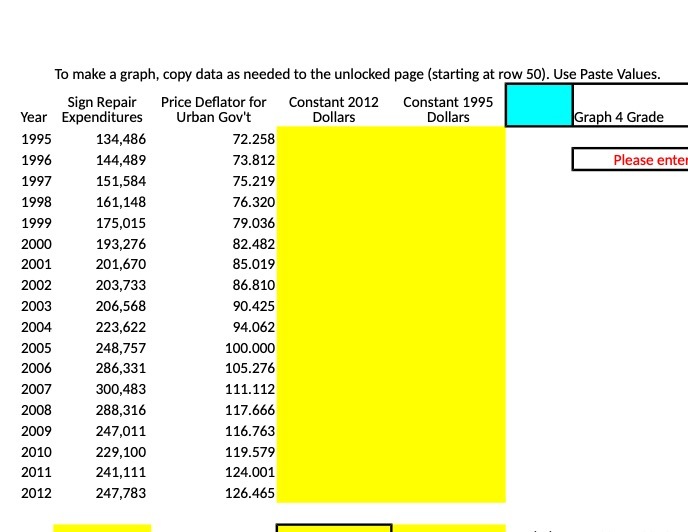Select the 'Constant 1995 Dollars' header
688x532 pixels.
pos(448,110)
